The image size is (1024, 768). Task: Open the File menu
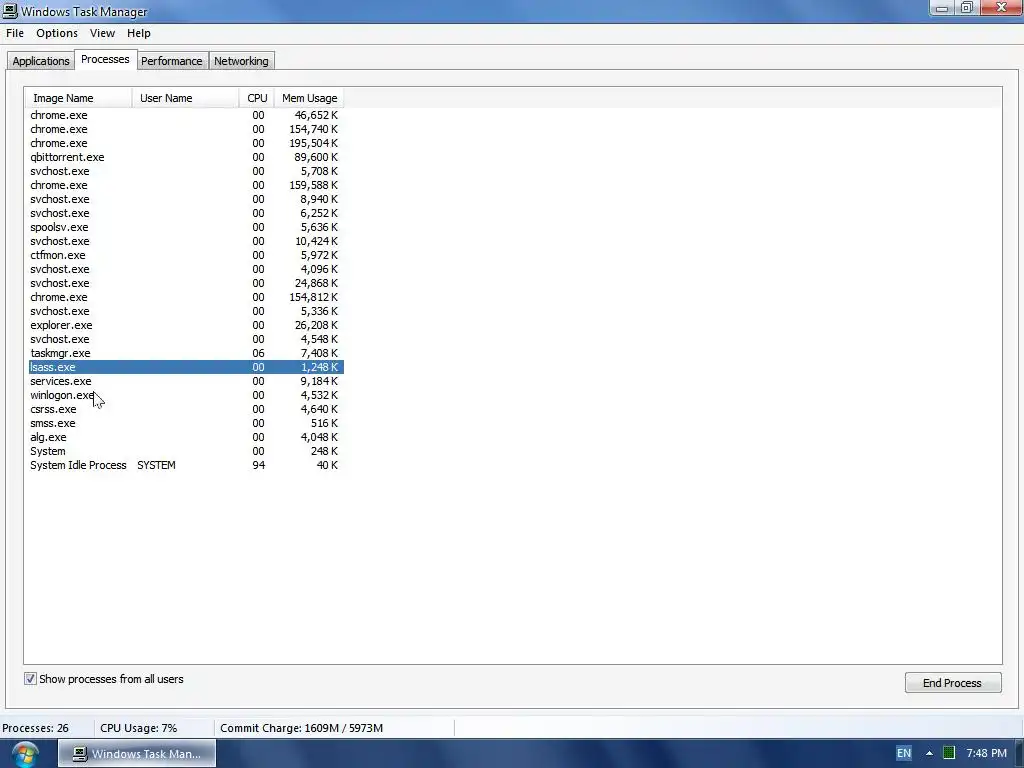(15, 33)
